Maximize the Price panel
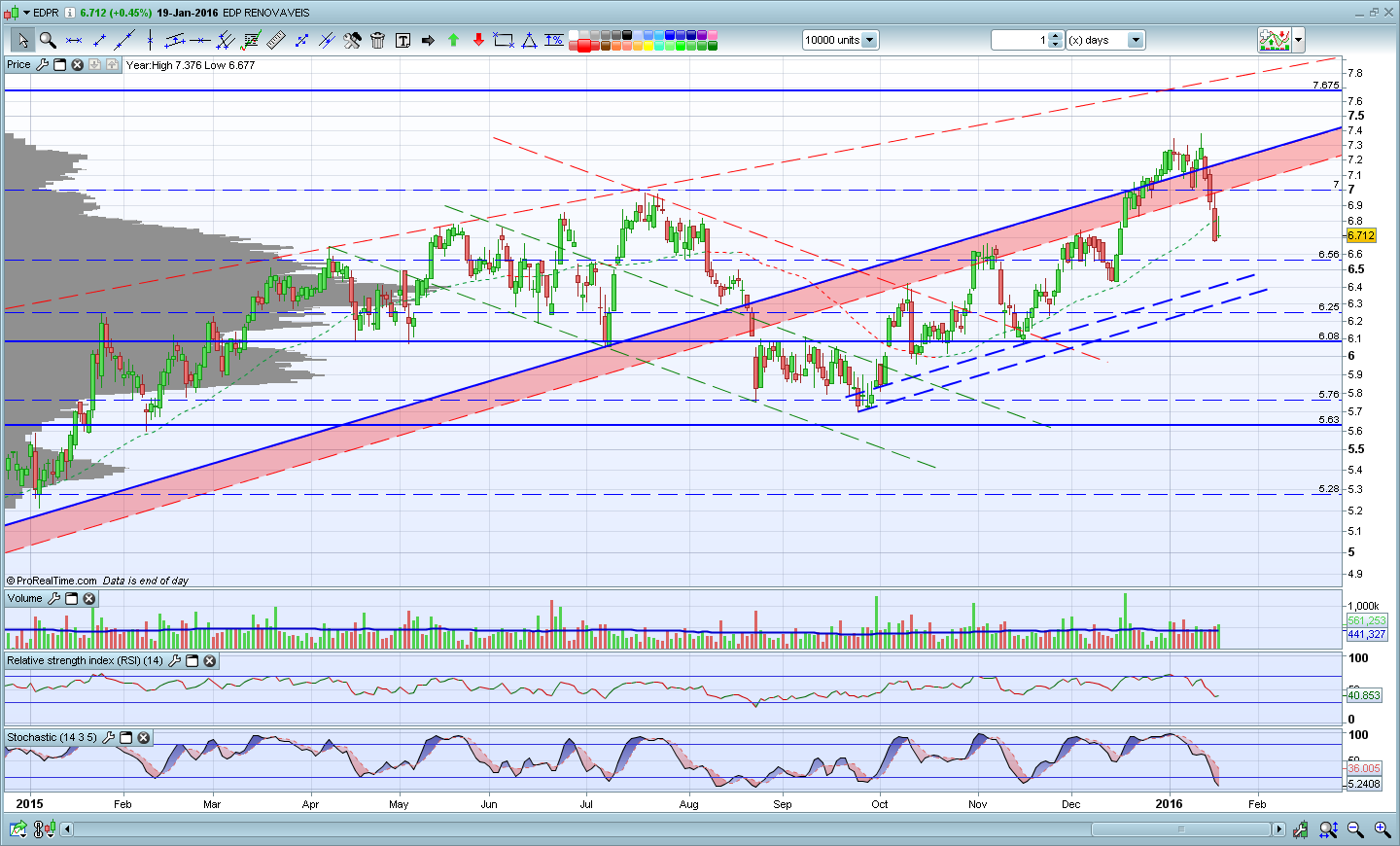Viewport: 1400px width, 846px height. 59,65
